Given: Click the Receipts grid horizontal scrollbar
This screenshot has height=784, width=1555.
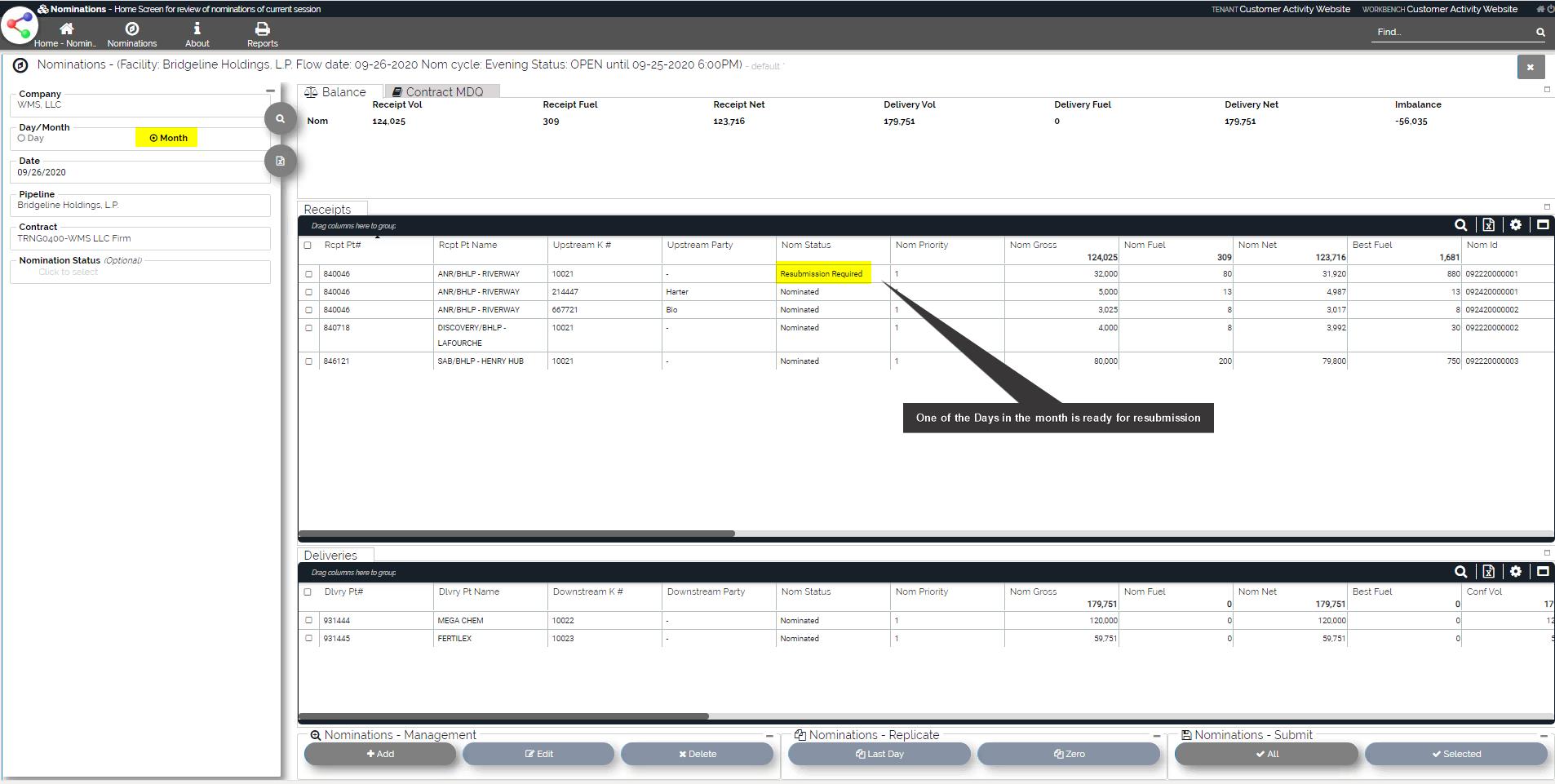Looking at the screenshot, I should (x=516, y=534).
